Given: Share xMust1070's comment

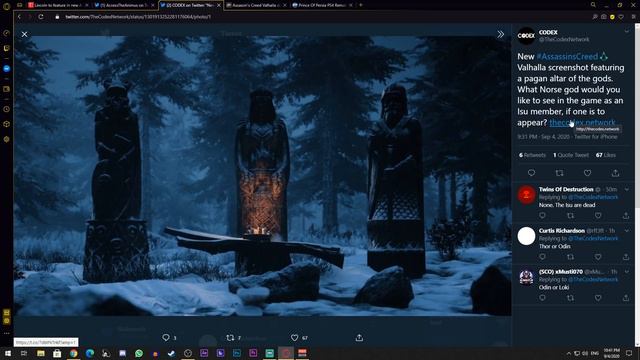Looking at the screenshot, I should (x=626, y=298).
